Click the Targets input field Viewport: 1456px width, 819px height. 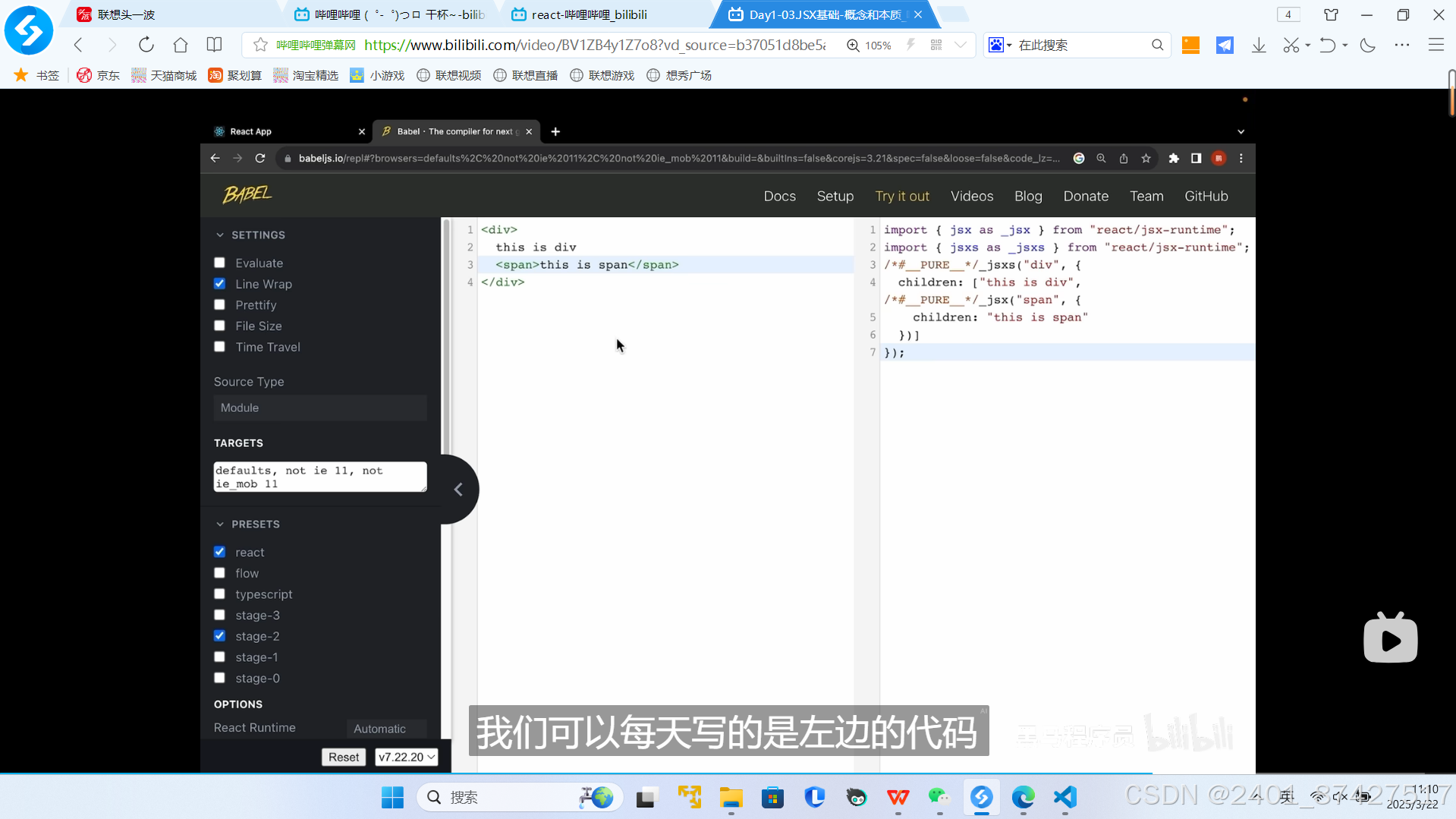319,477
